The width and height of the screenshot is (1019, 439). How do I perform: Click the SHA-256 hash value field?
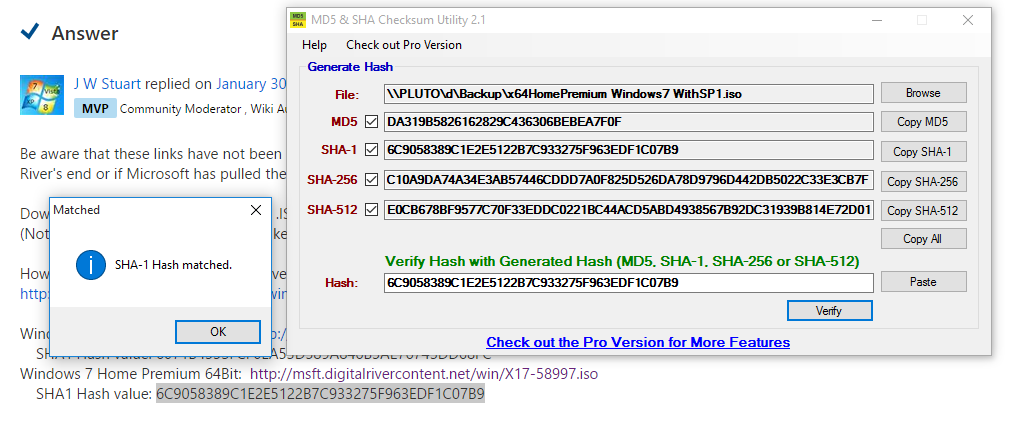[628, 180]
